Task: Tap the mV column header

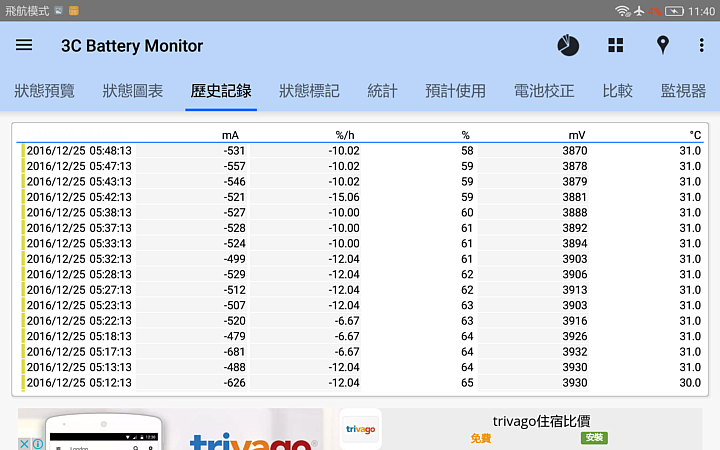Action: click(577, 135)
